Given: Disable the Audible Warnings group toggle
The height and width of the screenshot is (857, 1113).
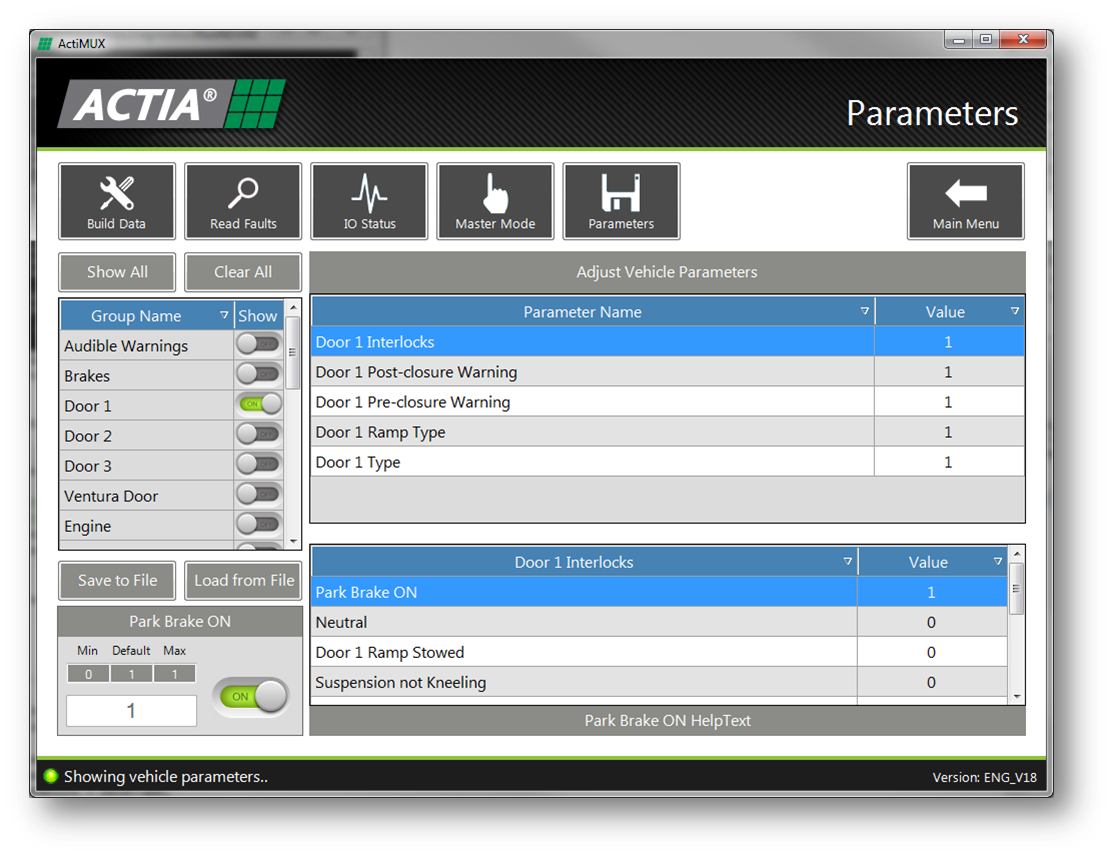Looking at the screenshot, I should coord(258,344).
